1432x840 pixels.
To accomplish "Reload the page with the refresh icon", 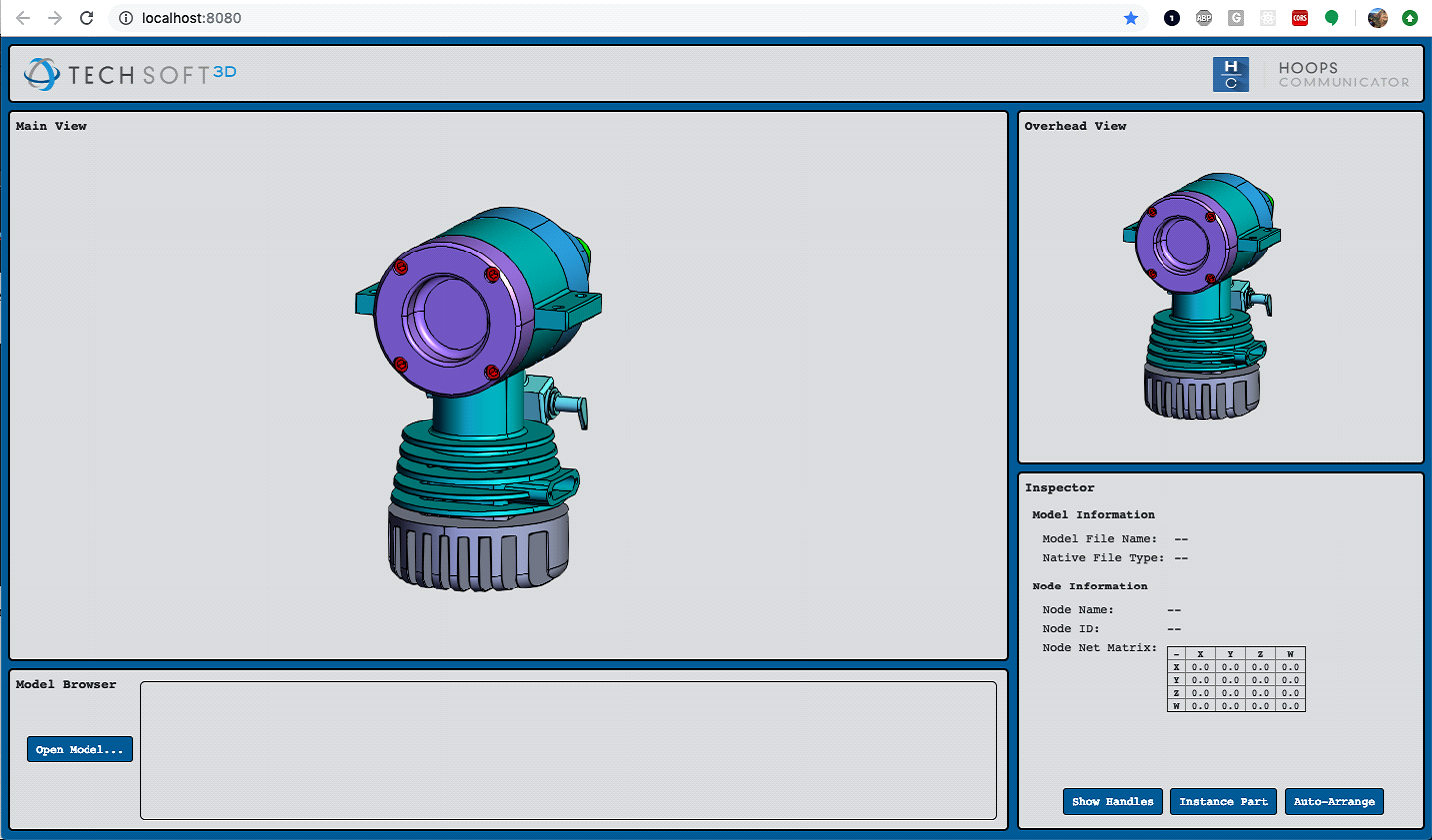I will pos(87,18).
